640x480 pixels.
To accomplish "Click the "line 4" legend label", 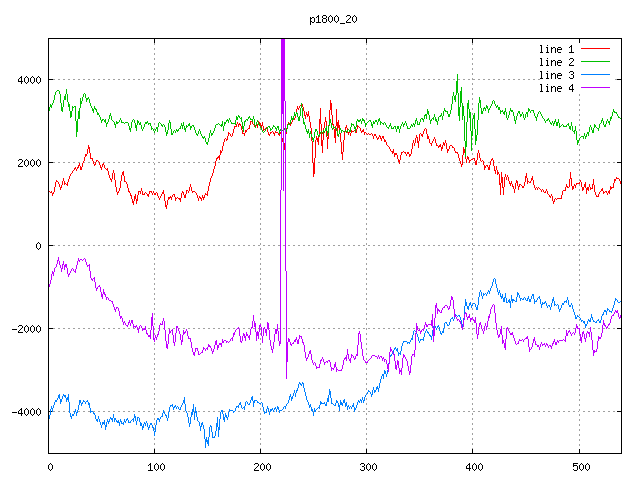I will click(556, 89).
